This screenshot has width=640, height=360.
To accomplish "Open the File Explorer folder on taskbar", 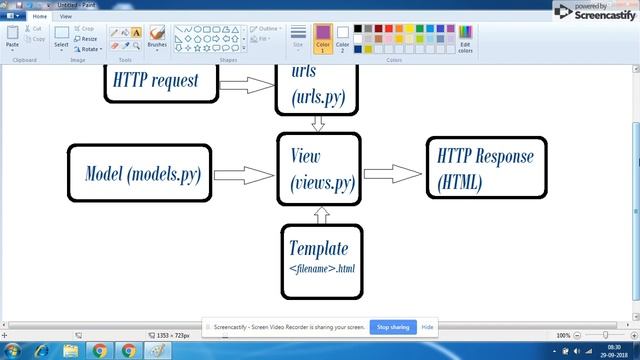I will pyautogui.click(x=70, y=351).
